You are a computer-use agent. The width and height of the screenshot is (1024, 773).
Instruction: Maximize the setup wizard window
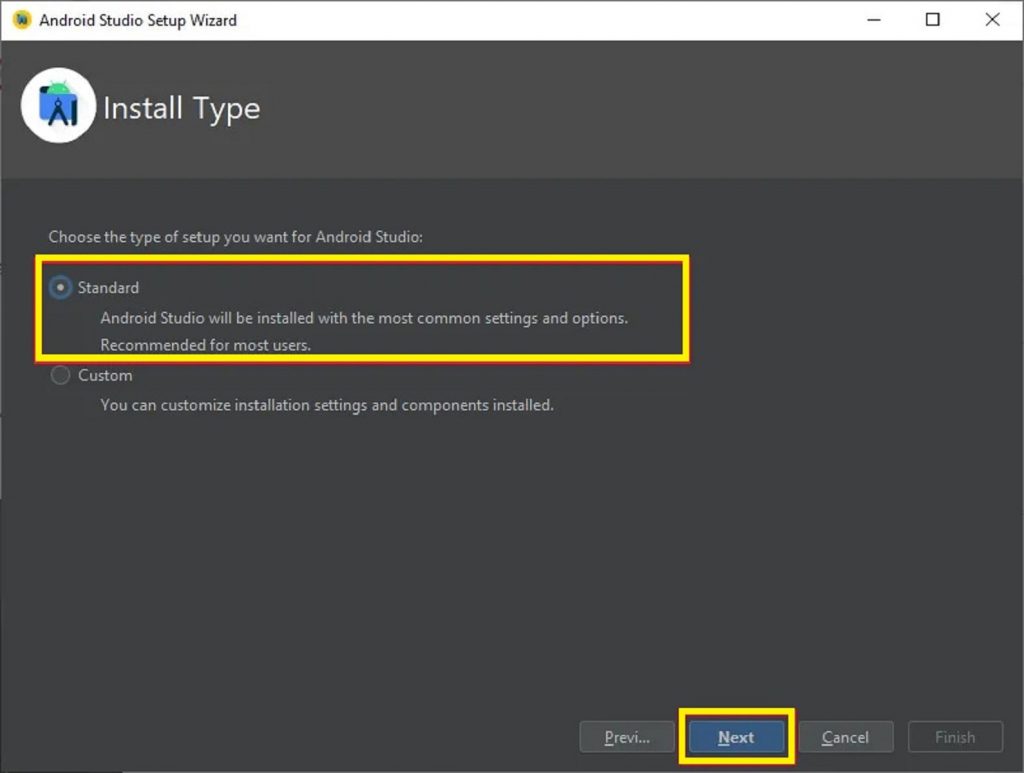coord(932,19)
